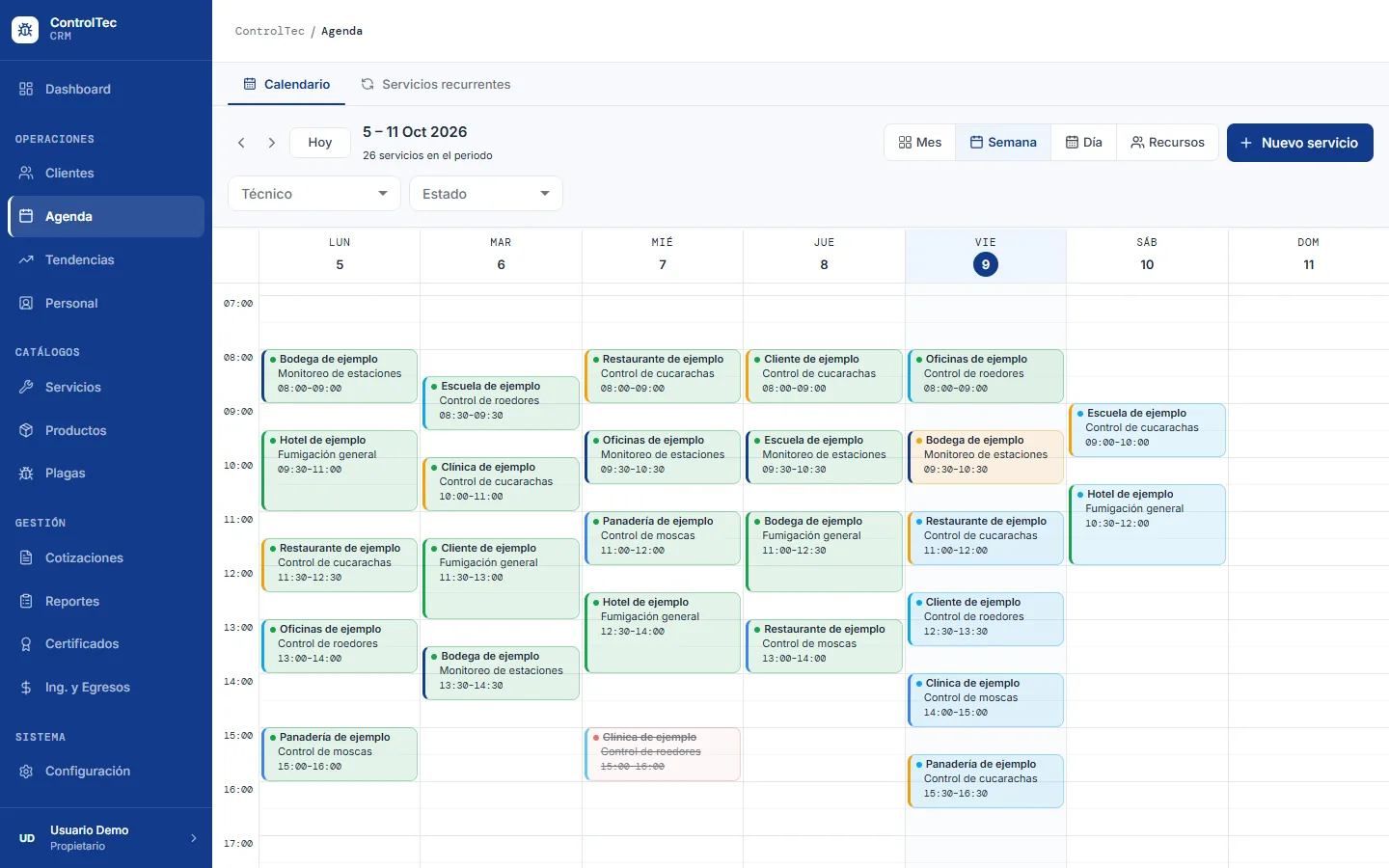The image size is (1389, 868).
Task: Expand the Técnico filter dropdown
Action: (314, 194)
